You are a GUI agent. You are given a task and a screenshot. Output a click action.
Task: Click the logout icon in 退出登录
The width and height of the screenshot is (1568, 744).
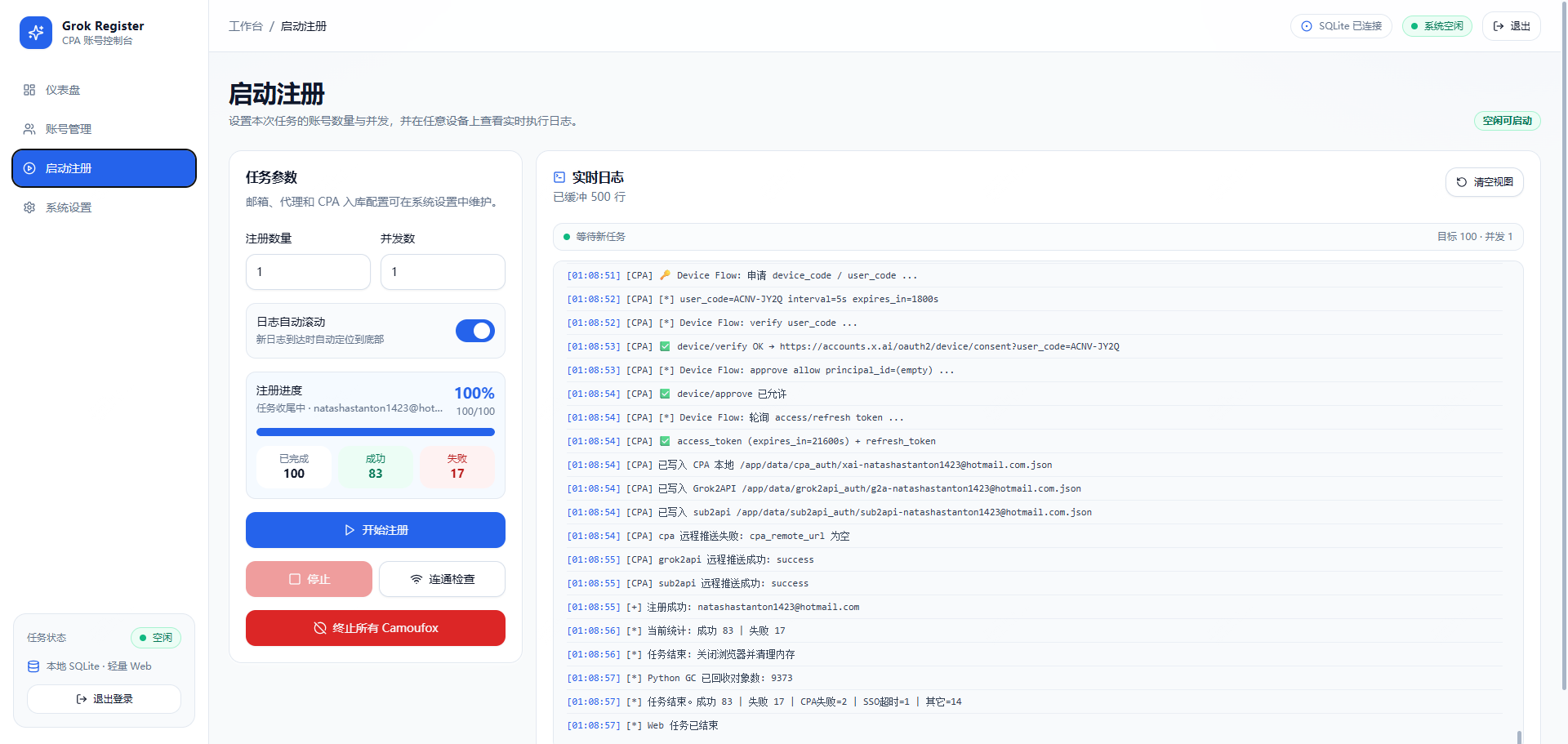(x=82, y=699)
